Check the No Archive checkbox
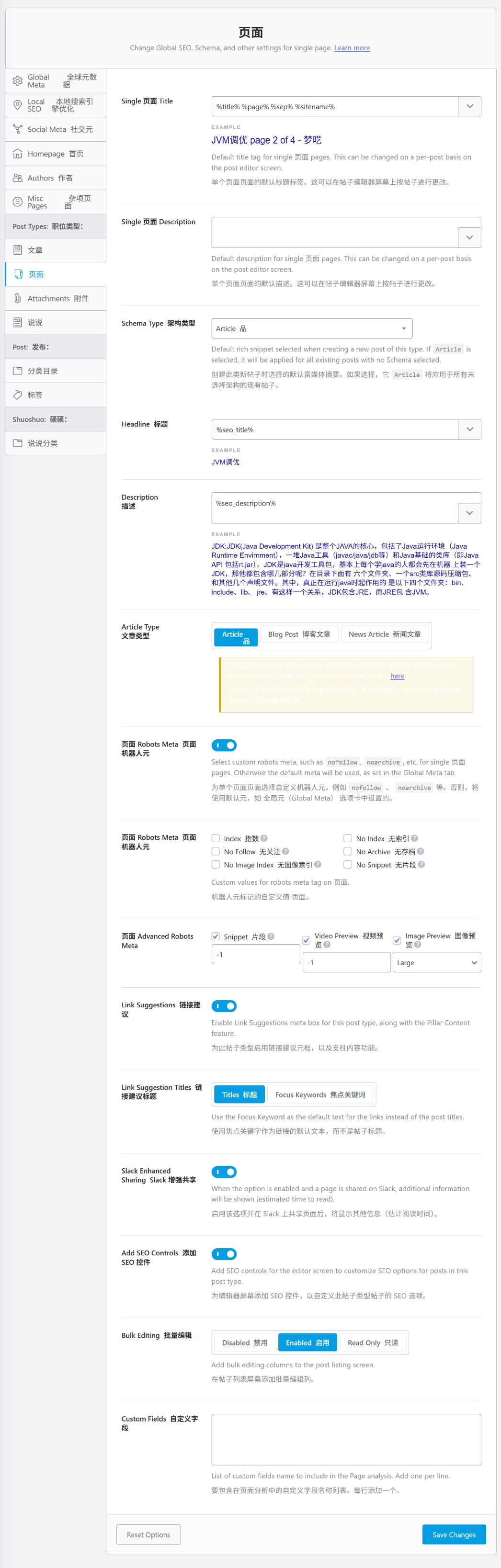 click(348, 852)
